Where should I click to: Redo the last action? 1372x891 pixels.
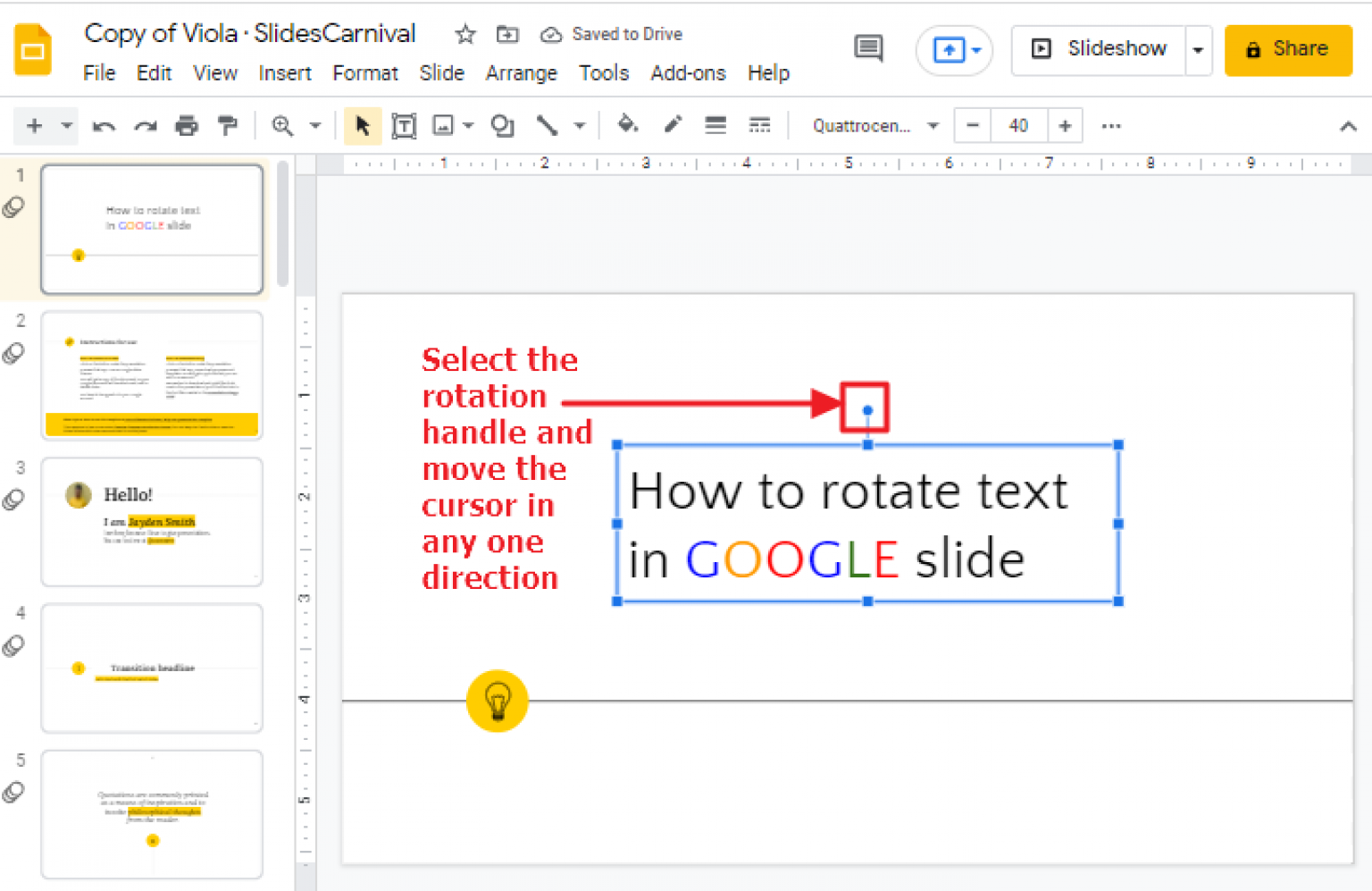[x=146, y=126]
